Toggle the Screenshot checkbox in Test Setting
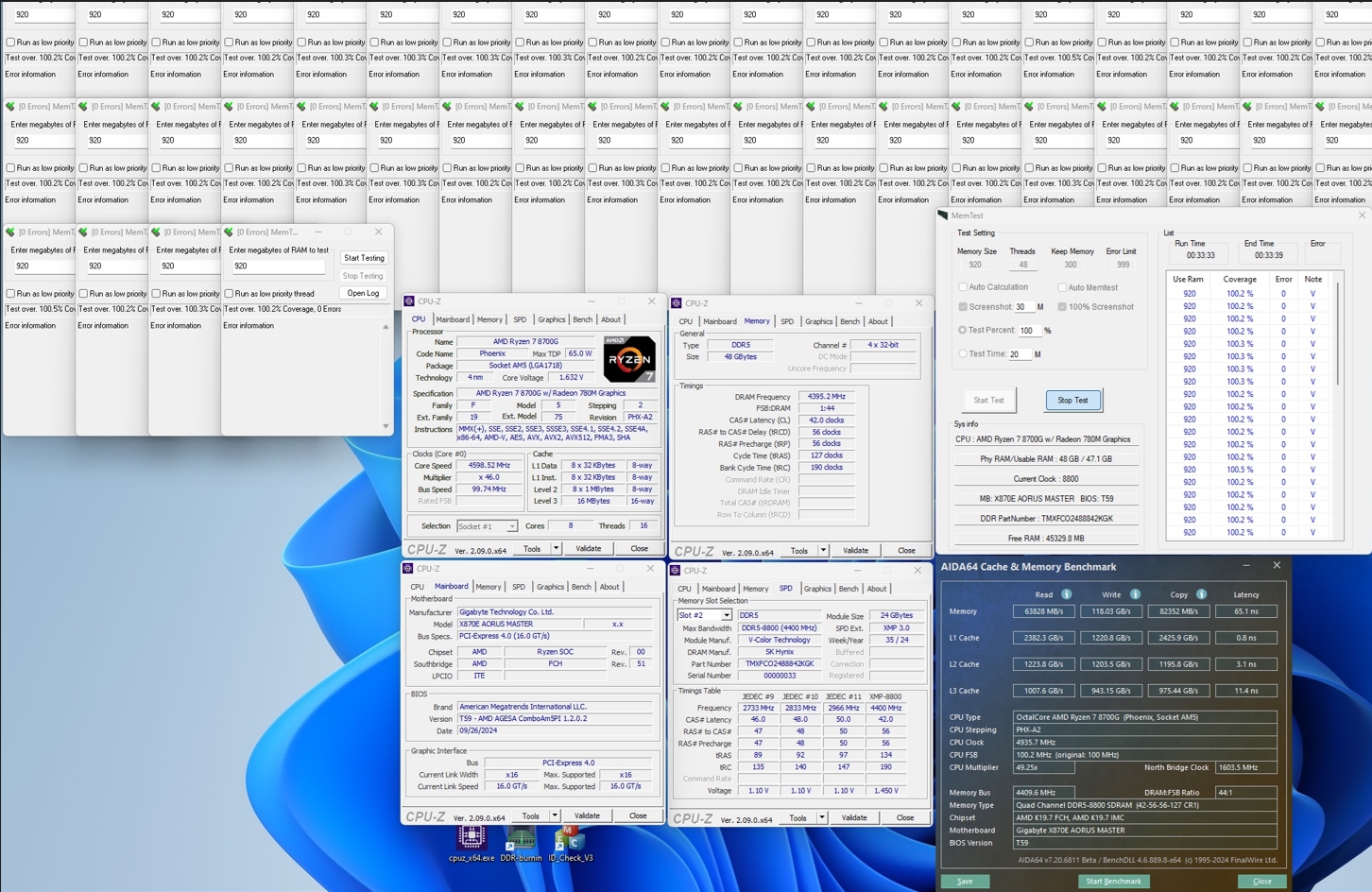Viewport: 1372px width, 892px height. point(963,307)
